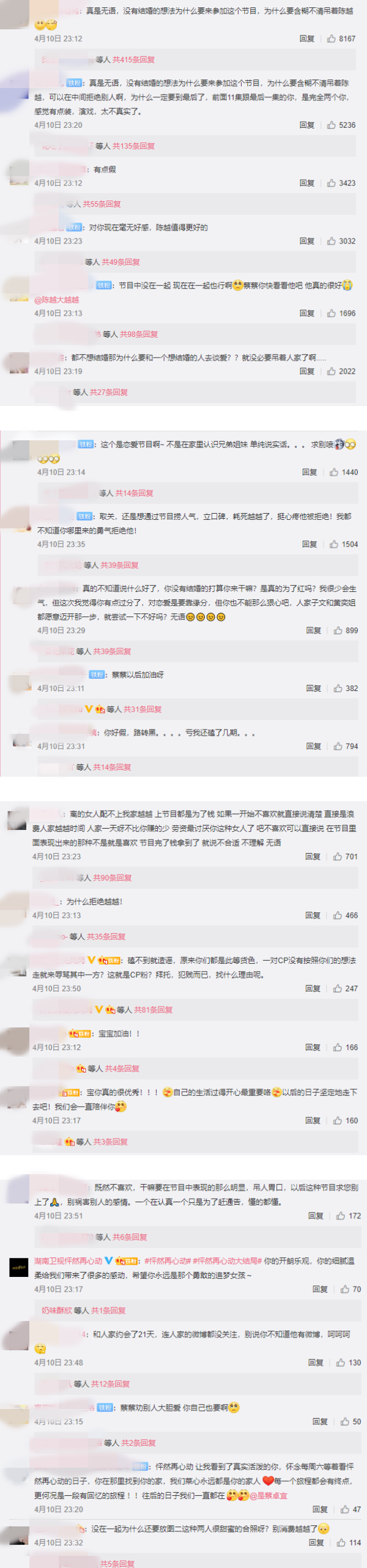Expand the 共415条回复 reply thread
The height and width of the screenshot is (1568, 367).
133,60
